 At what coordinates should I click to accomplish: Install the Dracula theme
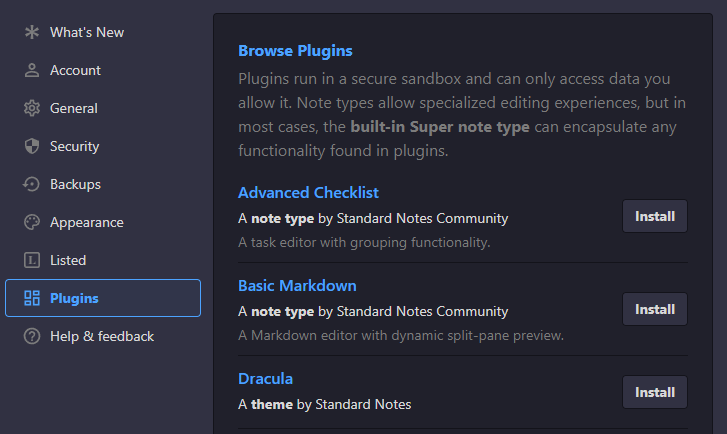pyautogui.click(x=655, y=392)
